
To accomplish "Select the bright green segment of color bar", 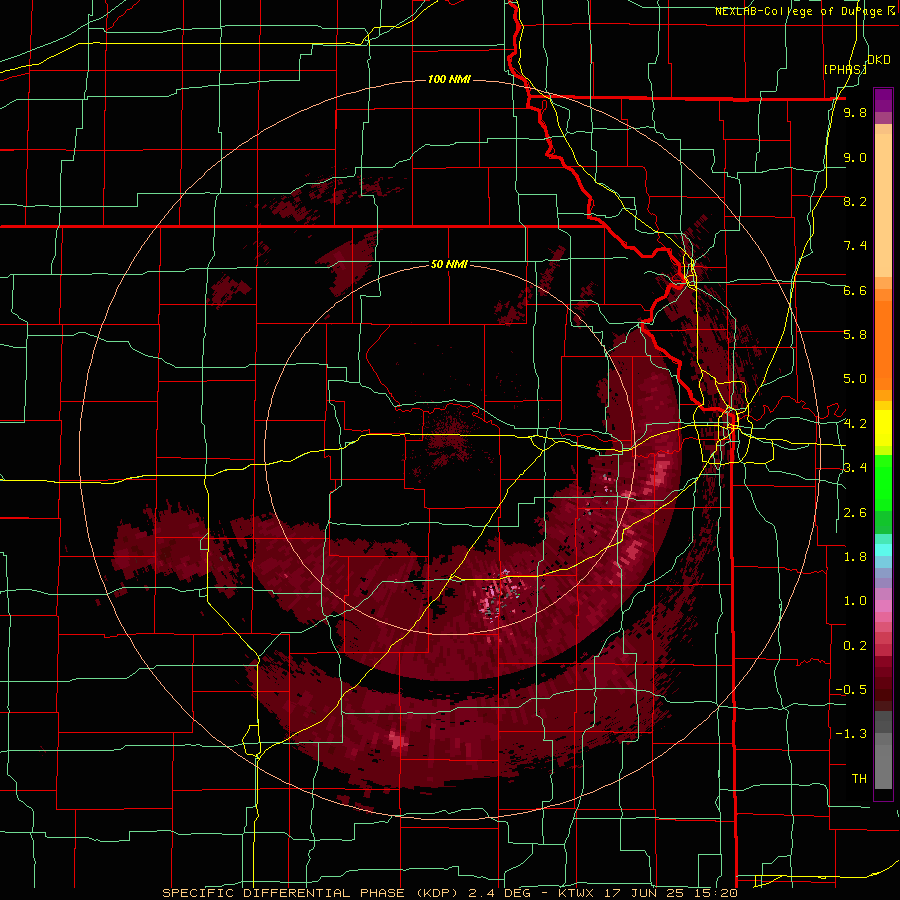I will pyautogui.click(x=883, y=482).
